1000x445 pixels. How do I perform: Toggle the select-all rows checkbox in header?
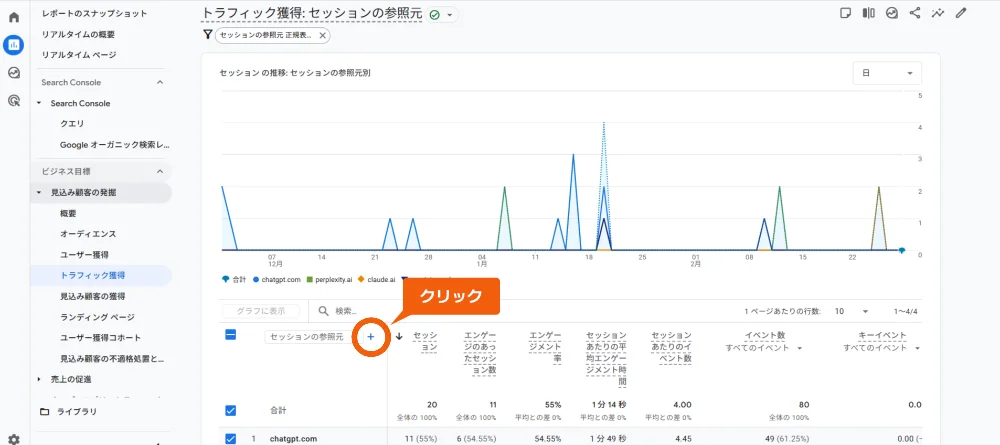pos(231,336)
